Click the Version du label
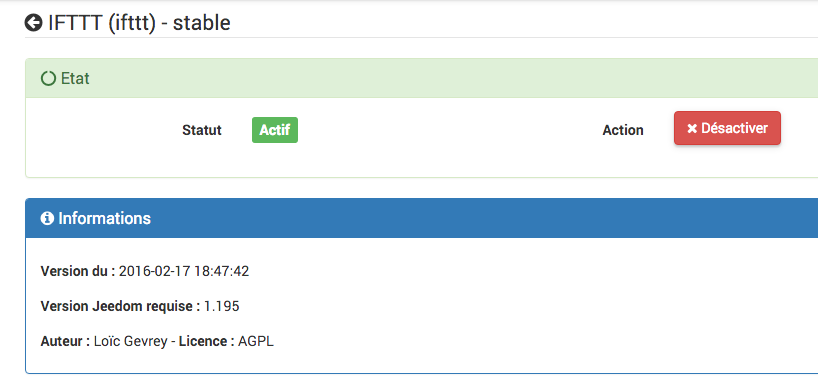 pyautogui.click(x=78, y=271)
